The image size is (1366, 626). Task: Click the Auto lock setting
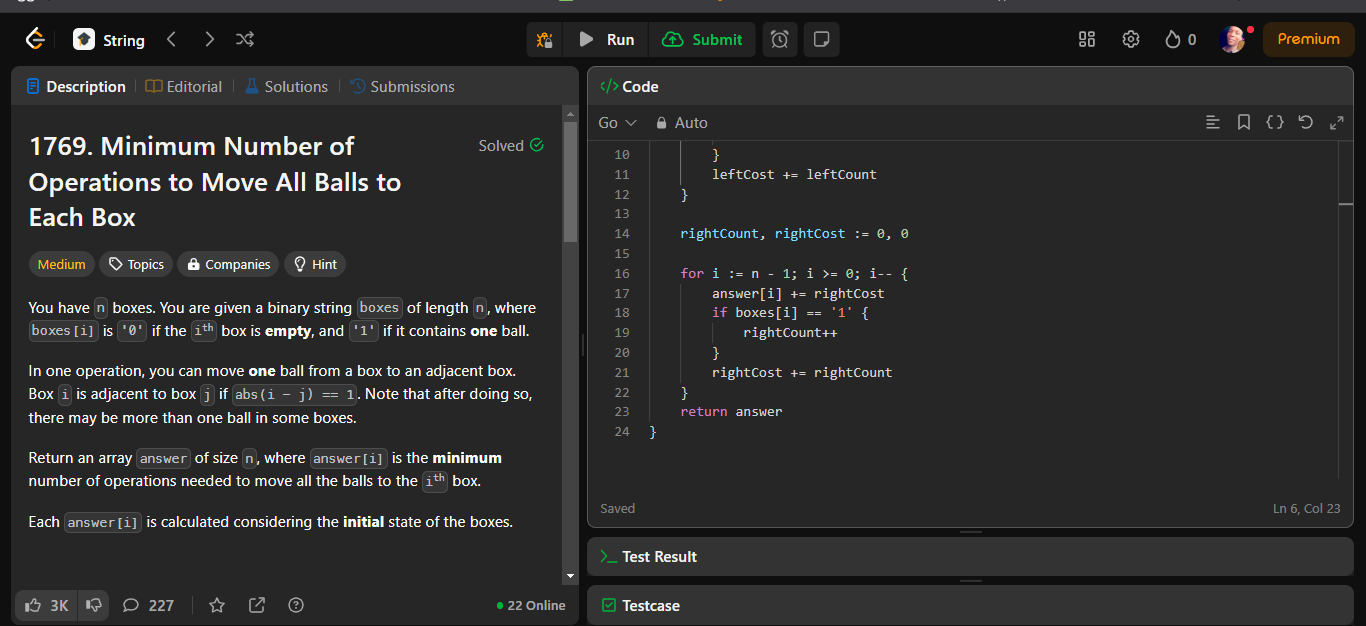[x=681, y=123]
